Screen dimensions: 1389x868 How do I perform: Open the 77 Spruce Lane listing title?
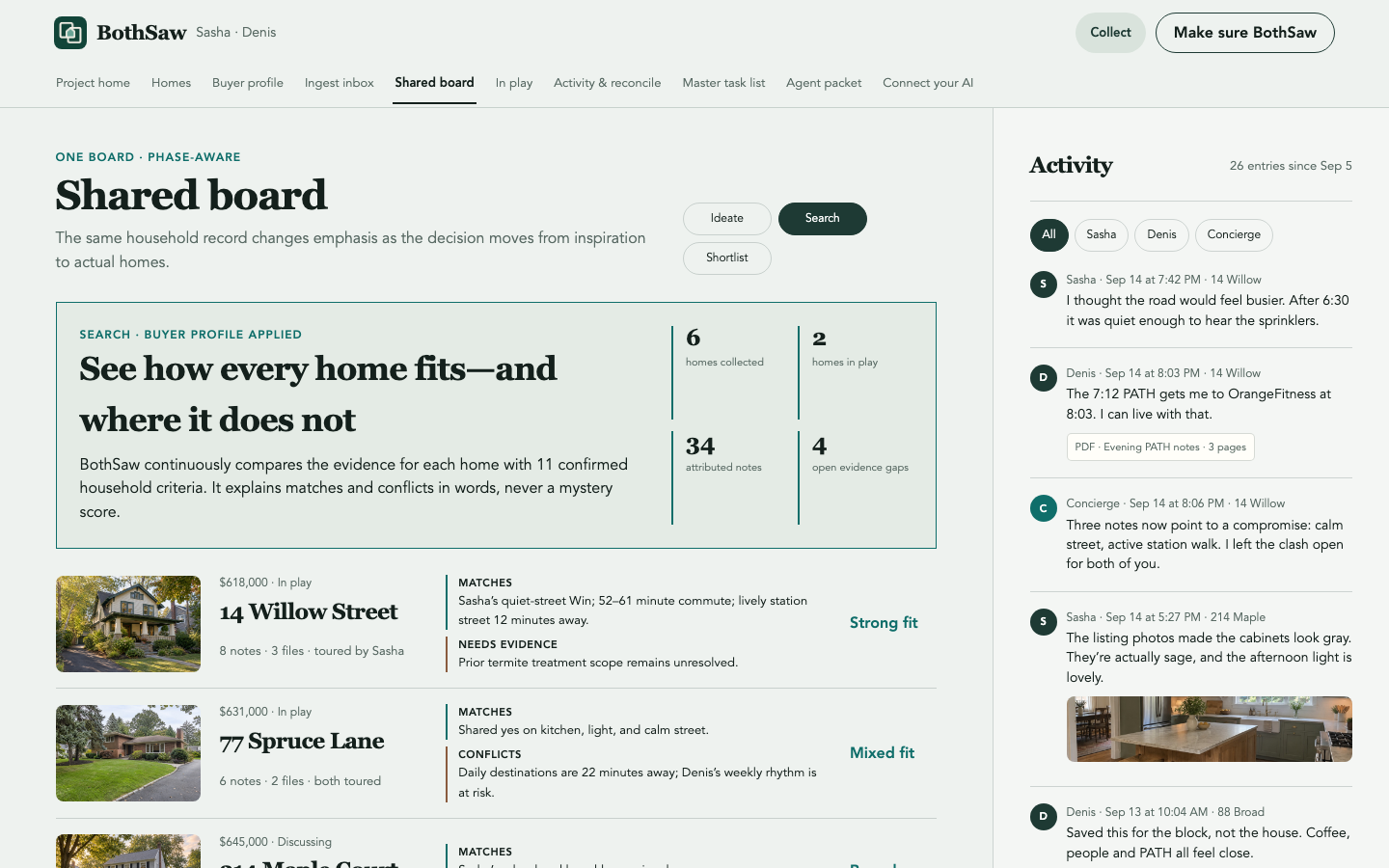pos(301,741)
